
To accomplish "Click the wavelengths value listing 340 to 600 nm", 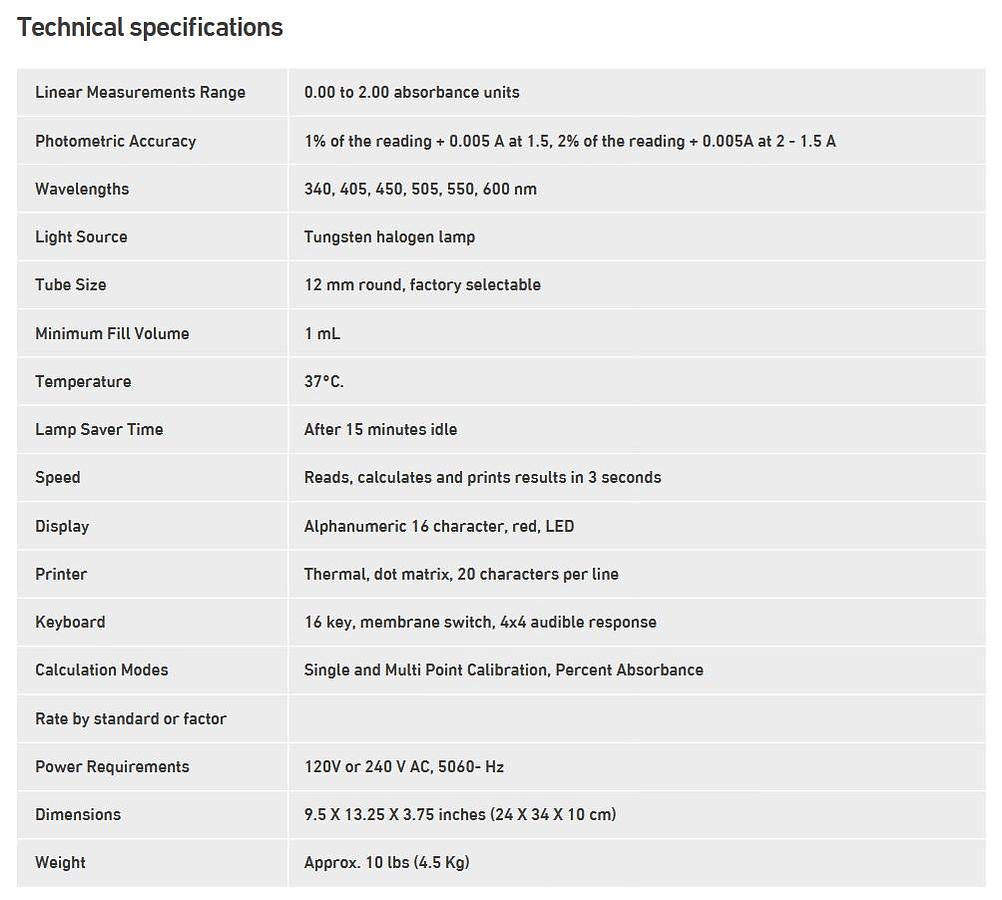I will click(420, 189).
